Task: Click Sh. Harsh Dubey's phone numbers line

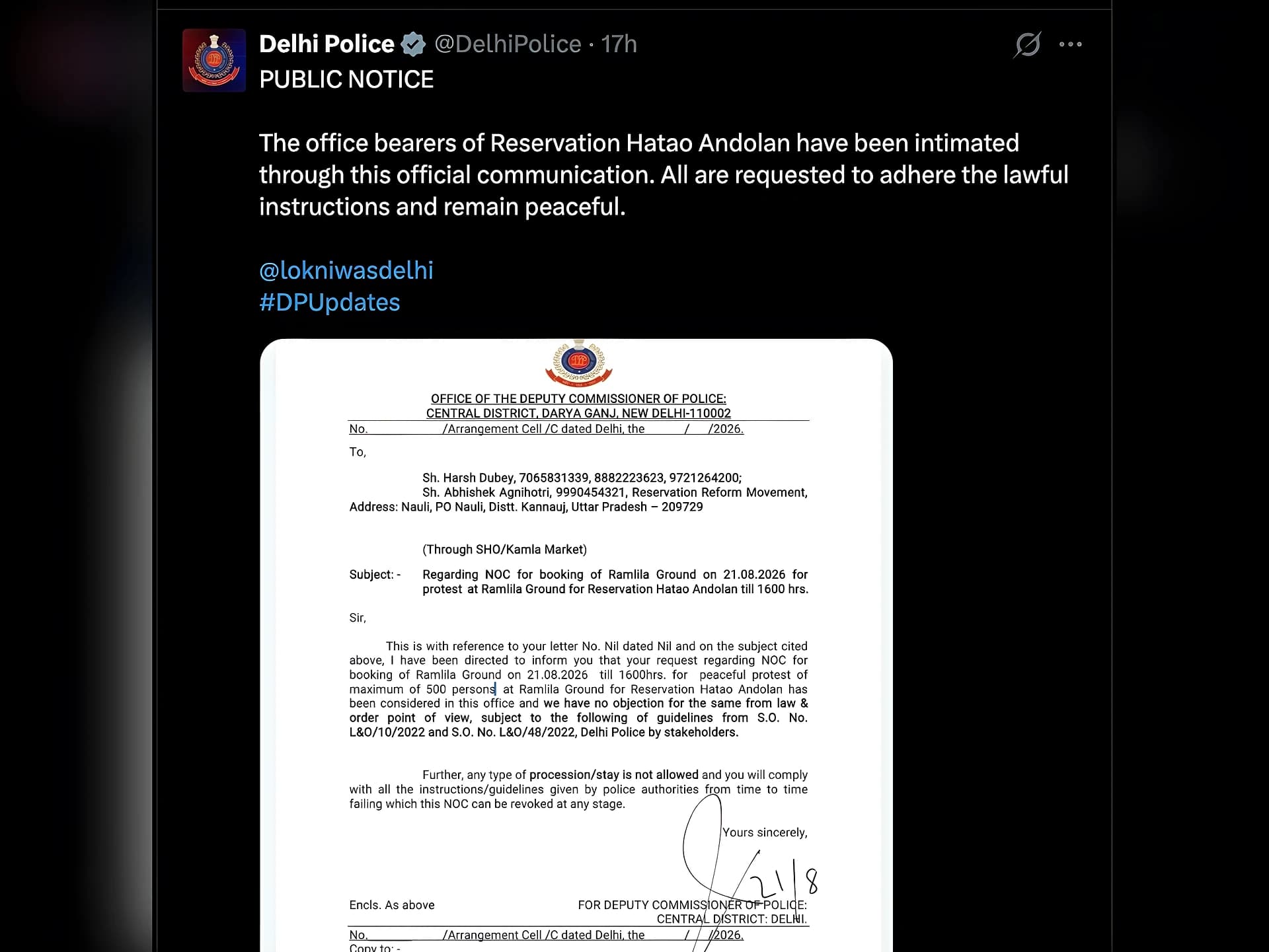Action: coord(582,478)
